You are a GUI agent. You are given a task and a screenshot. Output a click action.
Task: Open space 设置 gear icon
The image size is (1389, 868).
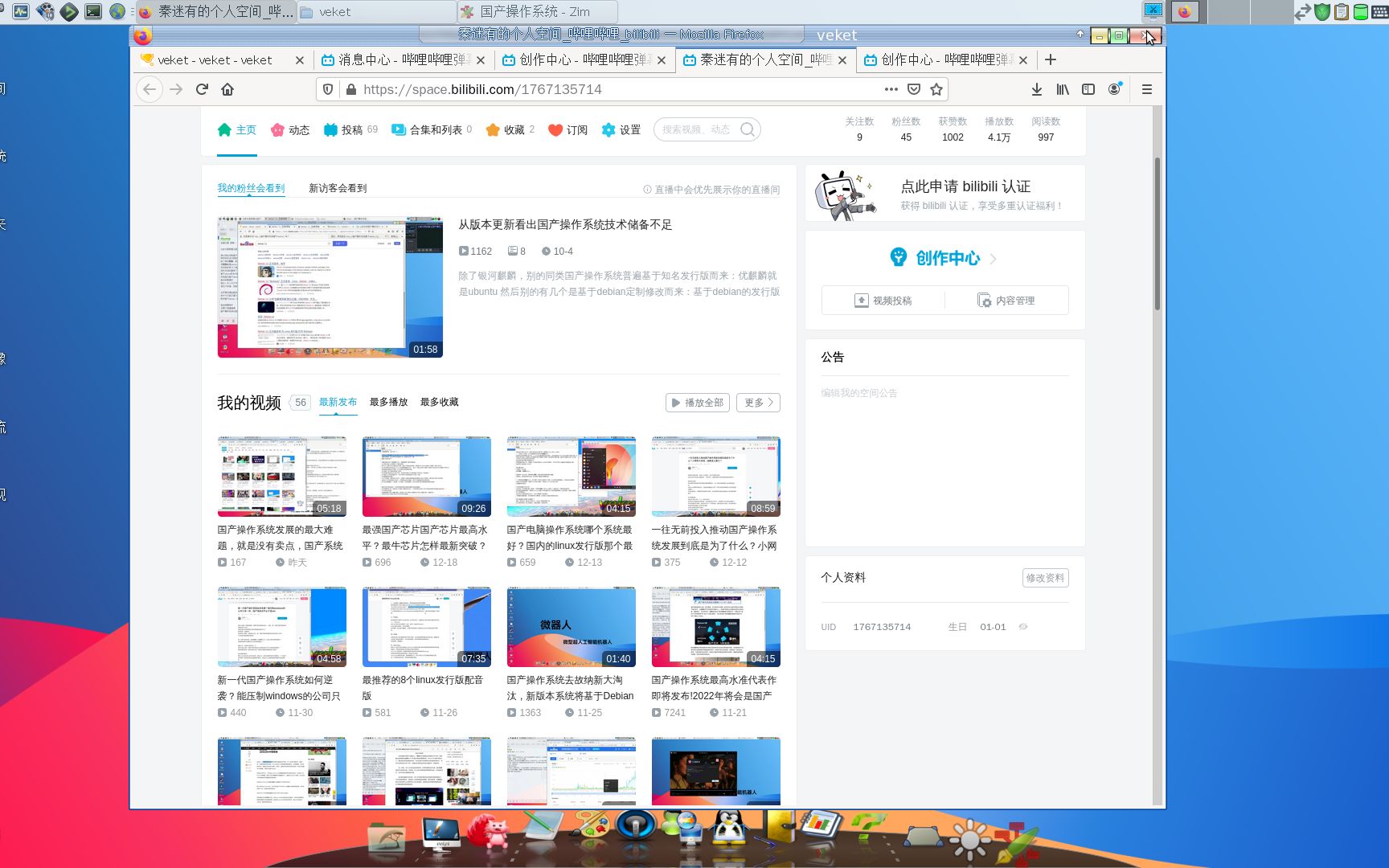(x=609, y=129)
